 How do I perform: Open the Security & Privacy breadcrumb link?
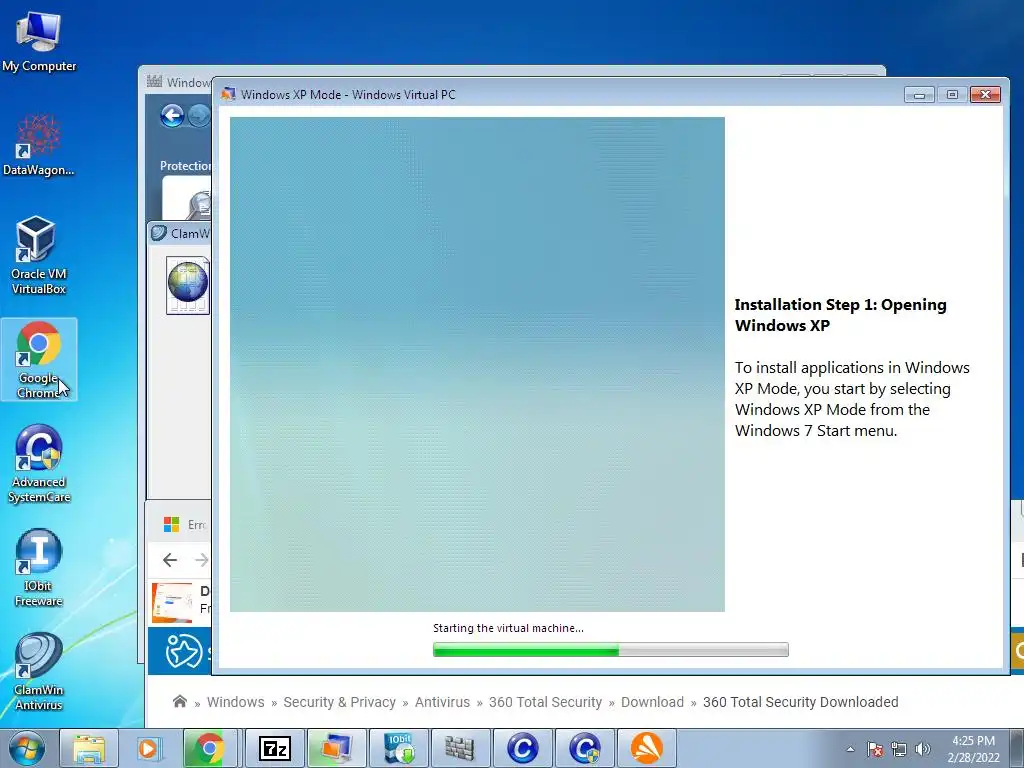[x=340, y=702]
